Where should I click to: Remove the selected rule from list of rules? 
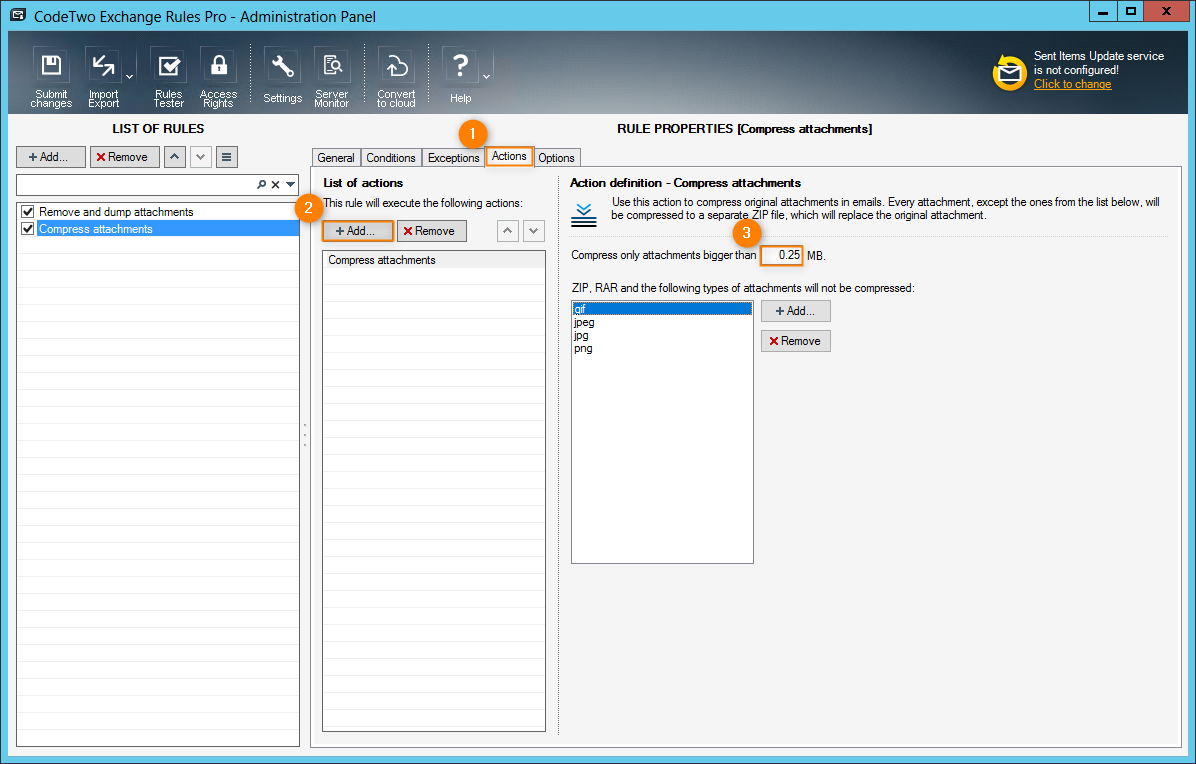tap(124, 157)
